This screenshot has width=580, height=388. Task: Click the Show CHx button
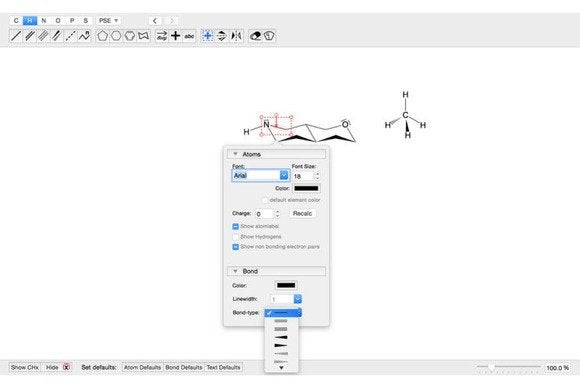(25, 367)
